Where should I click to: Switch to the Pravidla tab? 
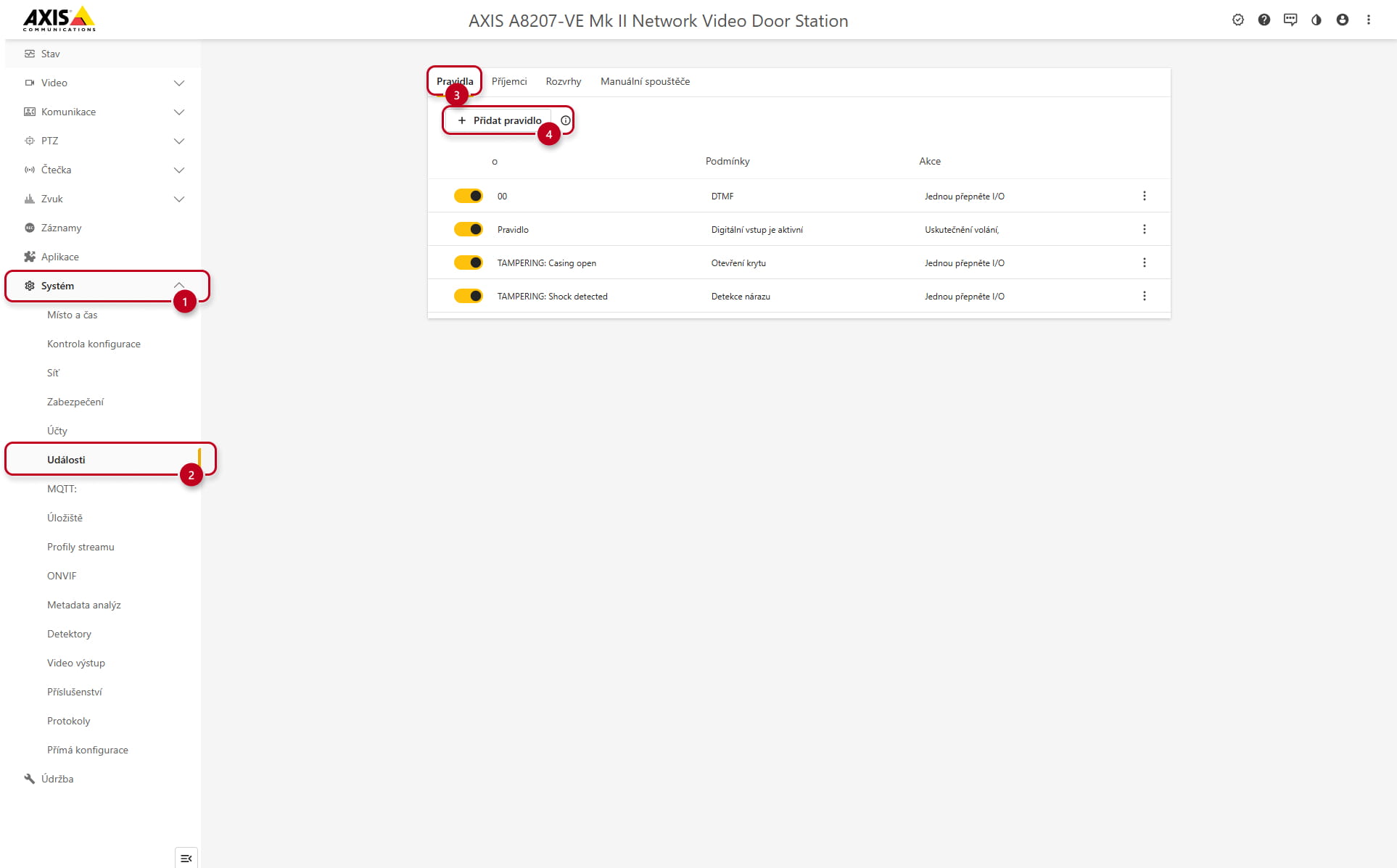pyautogui.click(x=455, y=81)
